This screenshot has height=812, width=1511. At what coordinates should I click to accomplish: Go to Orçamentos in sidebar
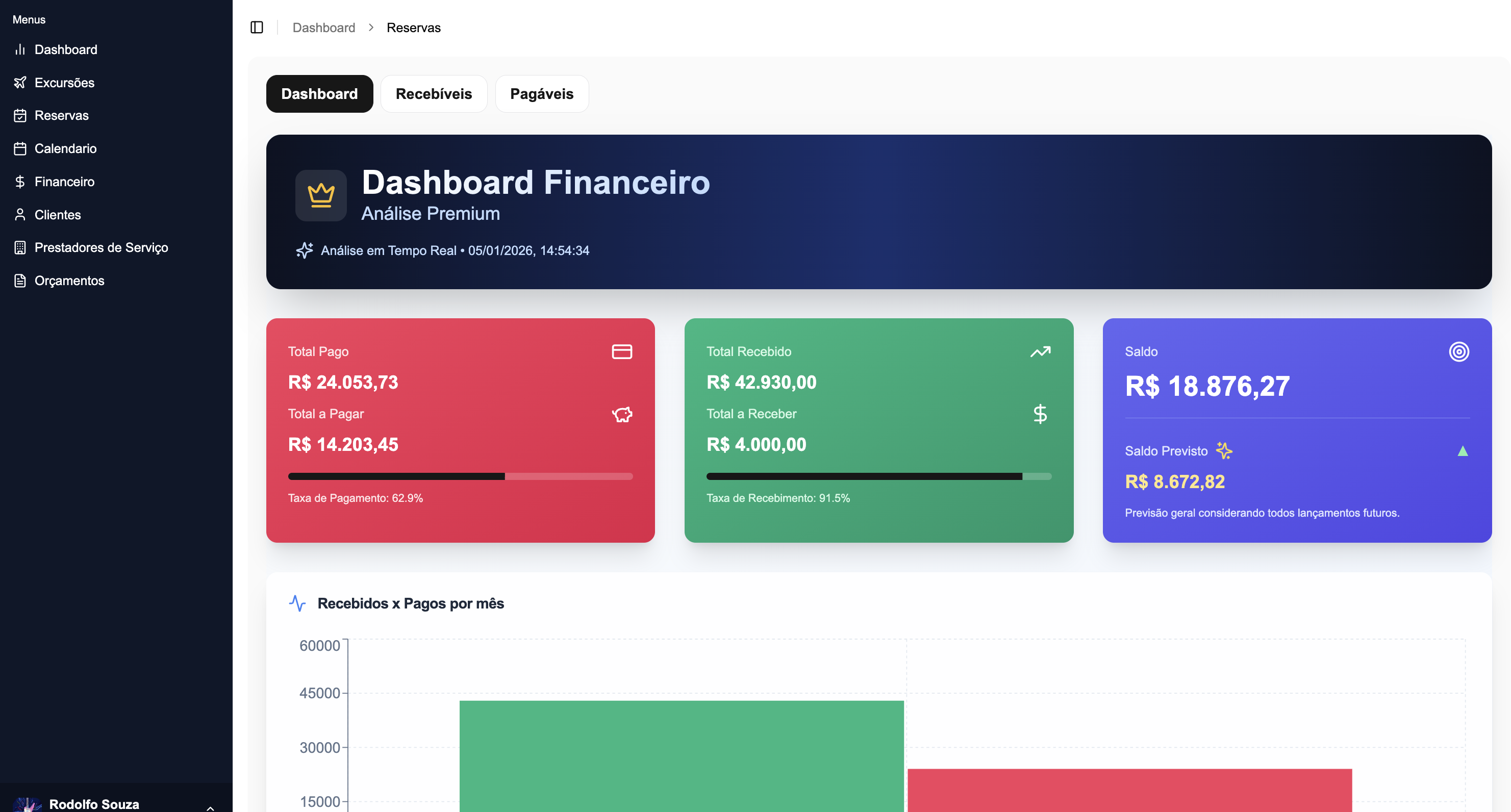click(x=69, y=281)
